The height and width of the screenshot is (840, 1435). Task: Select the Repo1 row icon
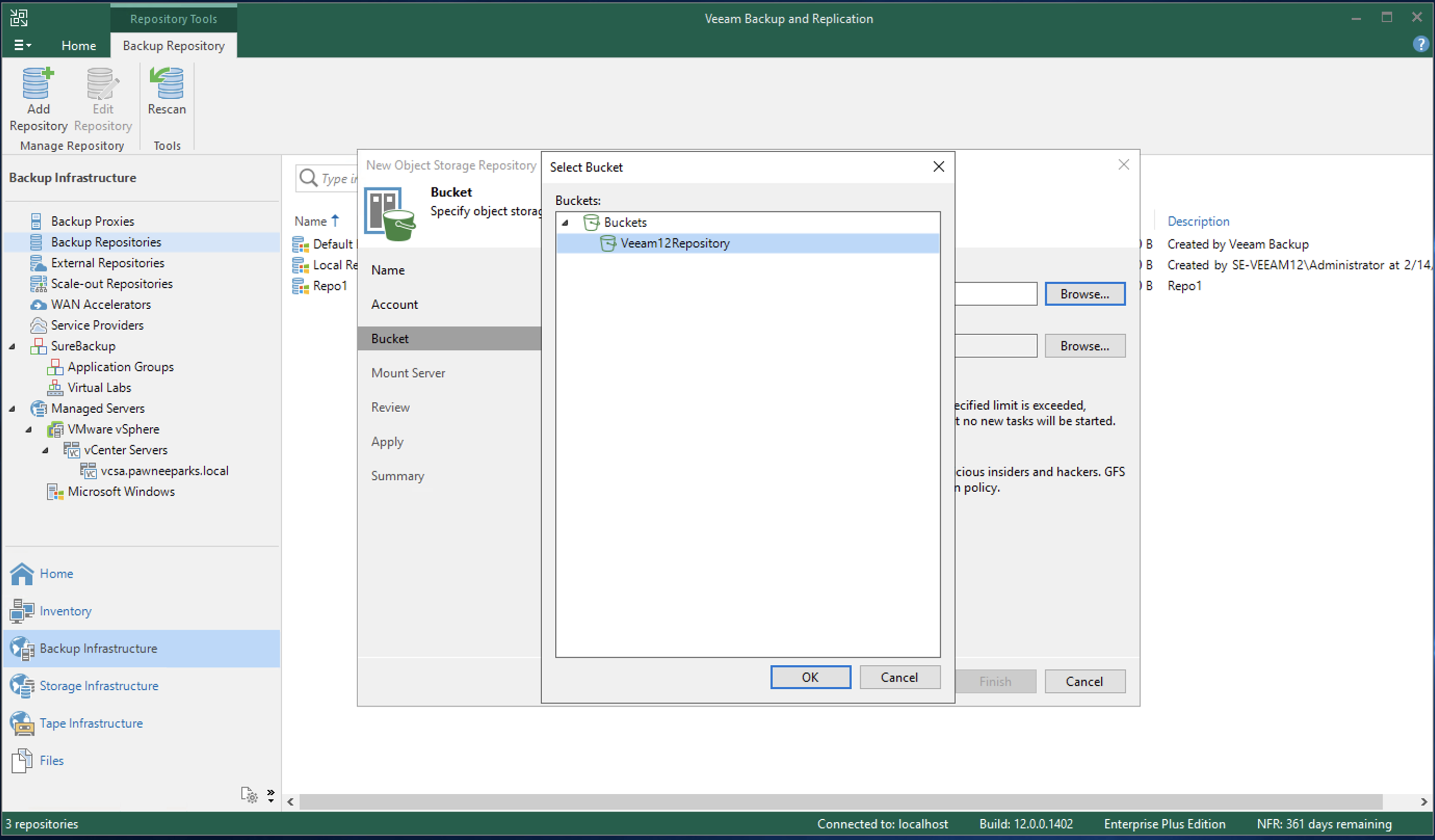point(301,286)
